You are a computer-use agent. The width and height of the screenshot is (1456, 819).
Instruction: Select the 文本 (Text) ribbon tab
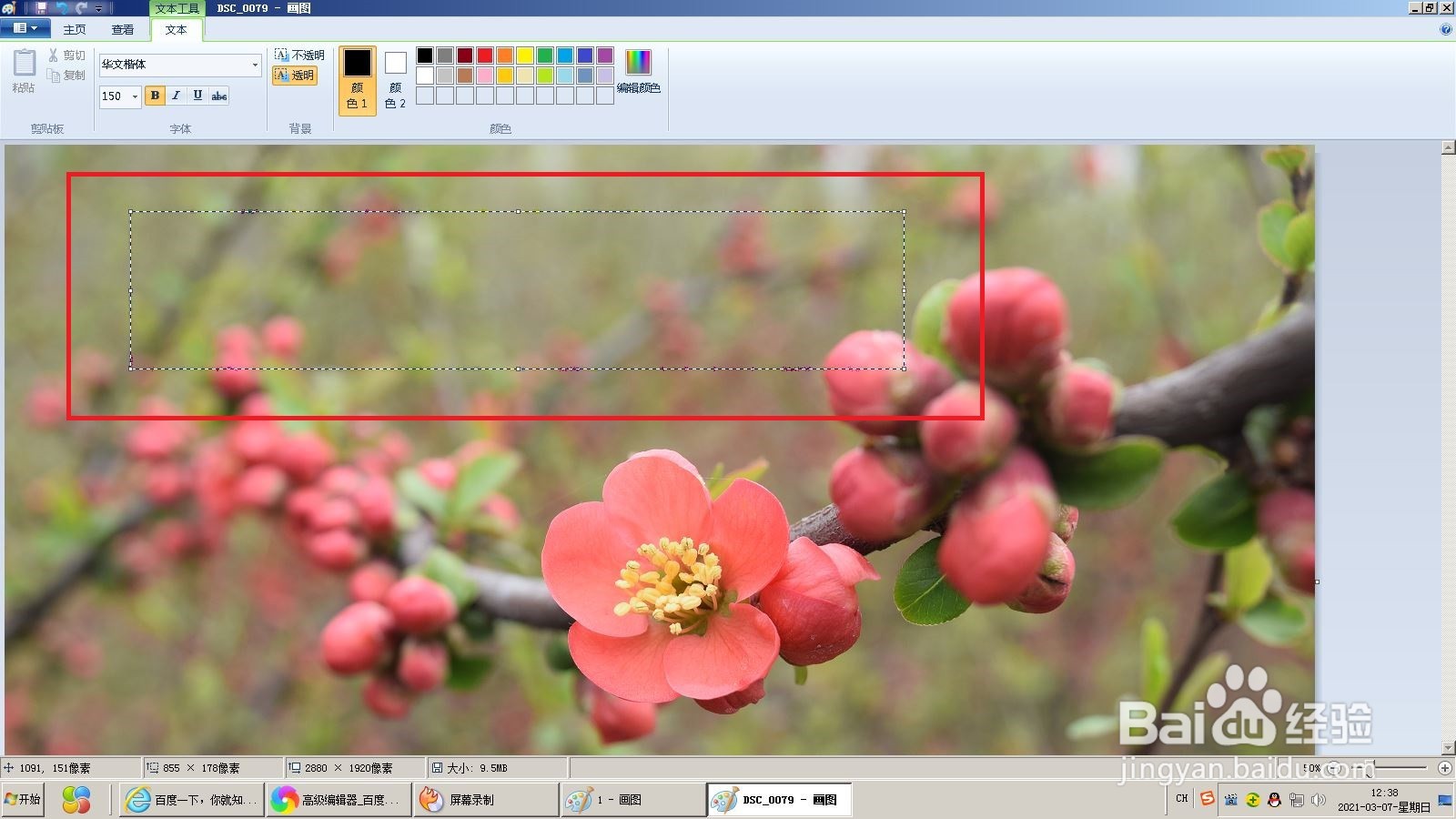pos(176,29)
